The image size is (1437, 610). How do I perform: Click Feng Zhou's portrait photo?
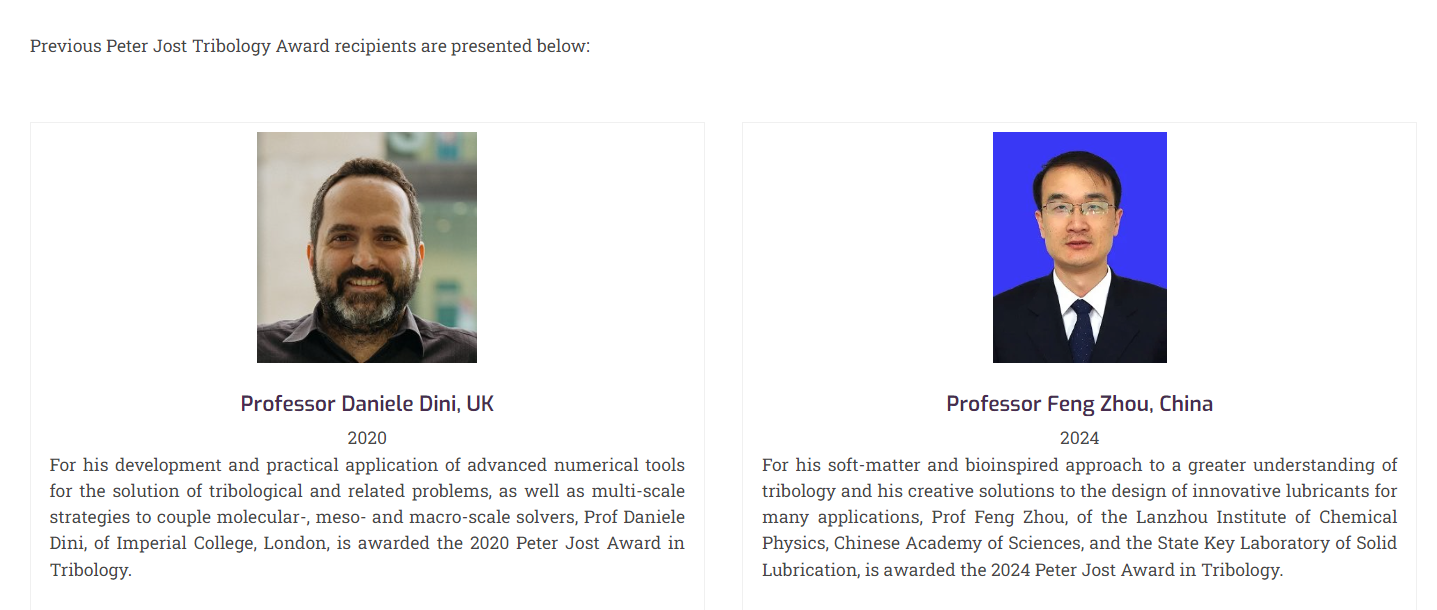point(1079,247)
